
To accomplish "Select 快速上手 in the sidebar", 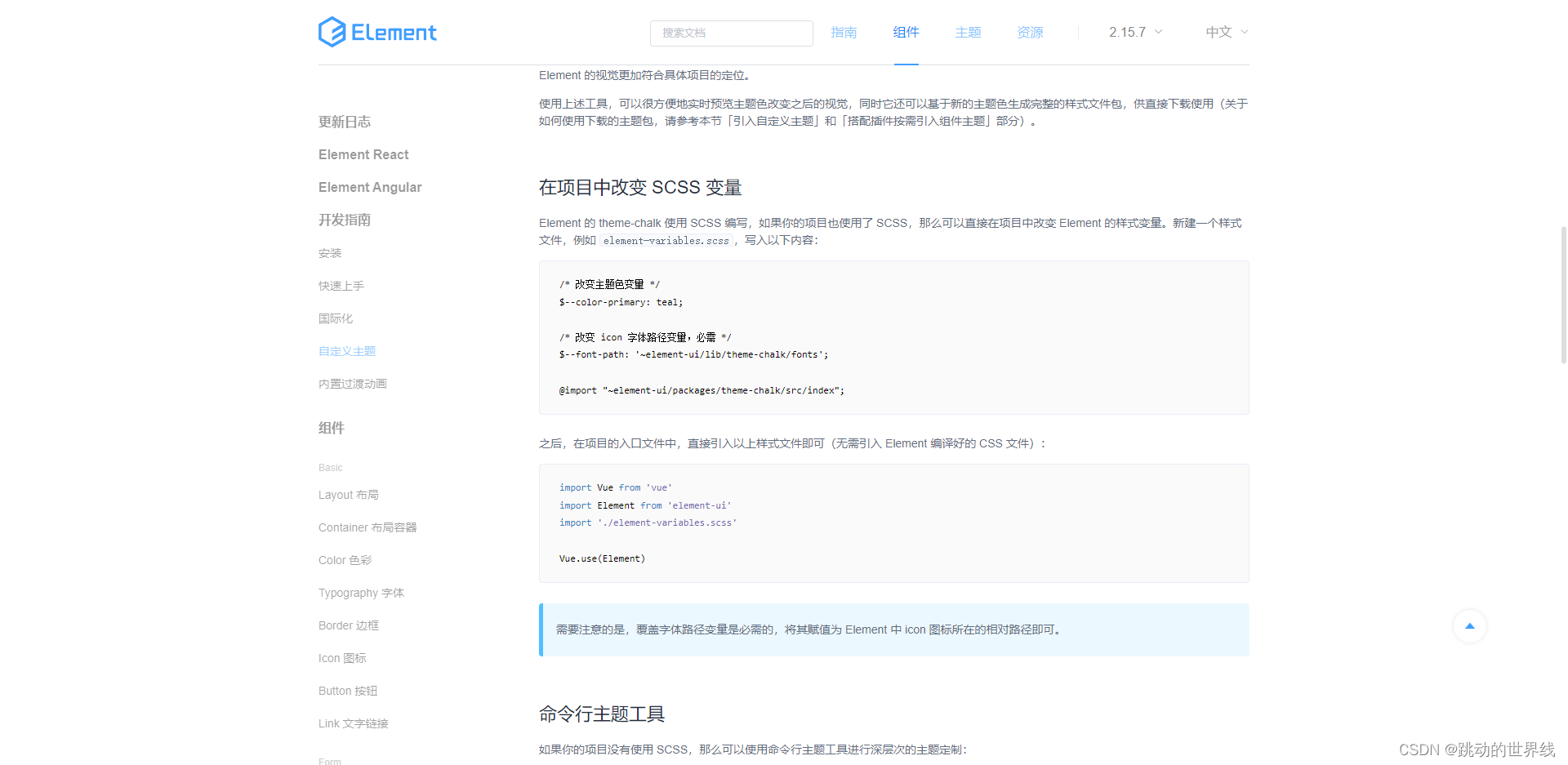I will 341,286.
